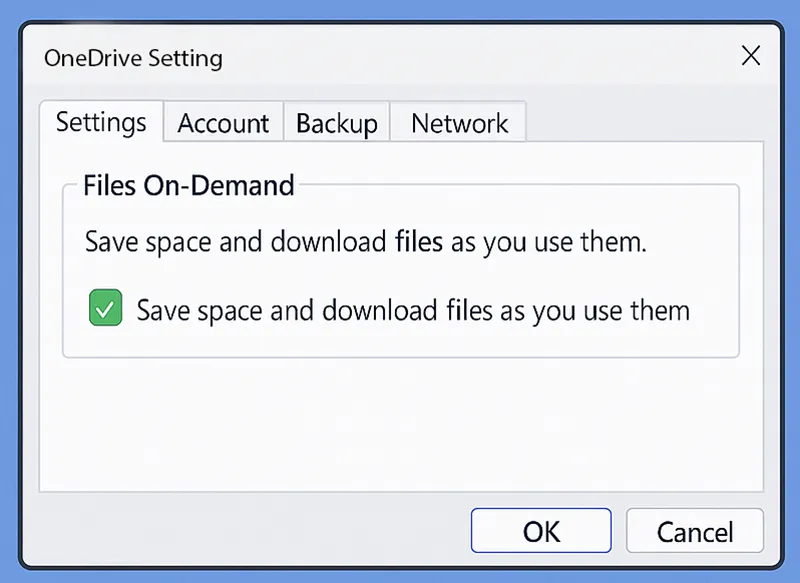Click the Cancel button
This screenshot has width=800, height=583.
pos(695,531)
